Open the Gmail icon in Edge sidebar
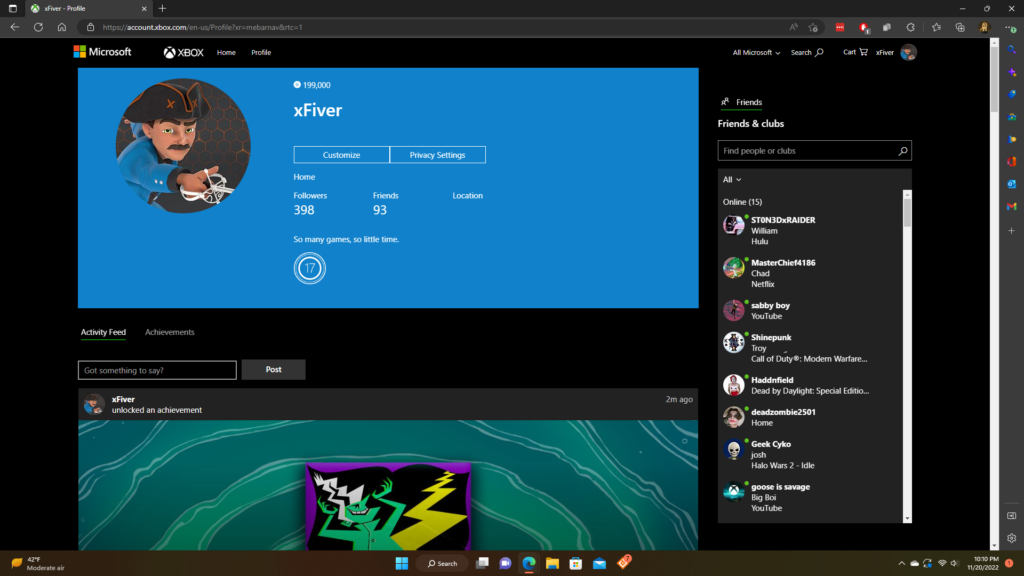The height and width of the screenshot is (576, 1024). coord(1011,206)
